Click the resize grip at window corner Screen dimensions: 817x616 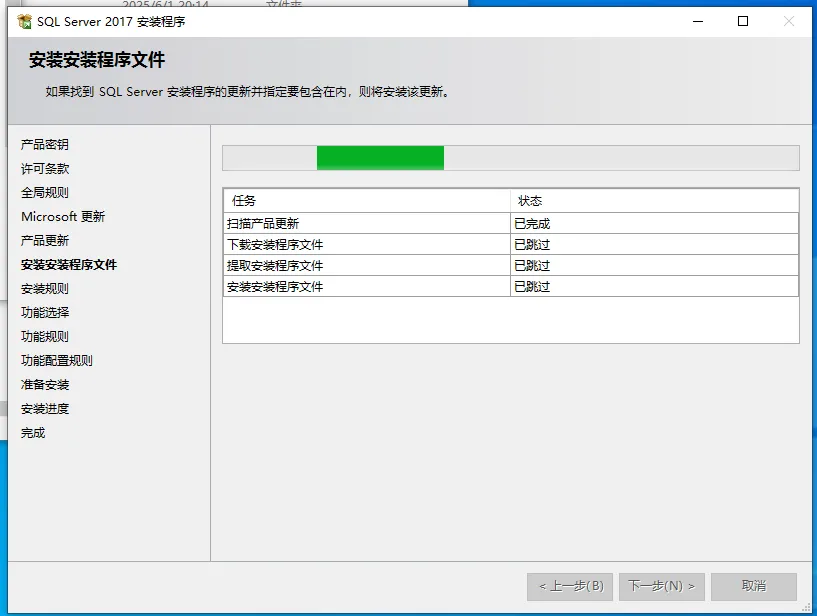807,608
